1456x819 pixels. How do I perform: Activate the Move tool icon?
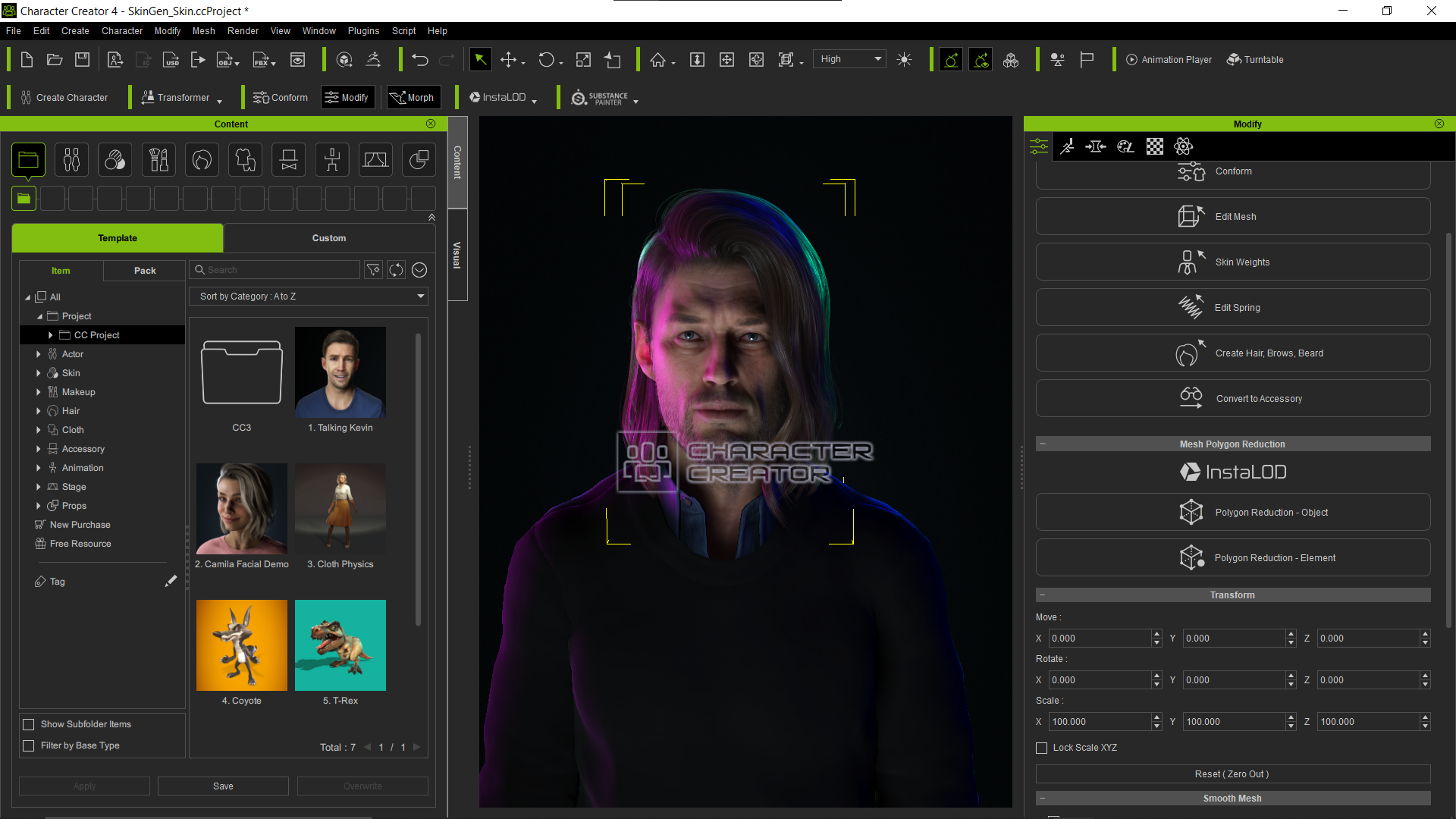509,59
